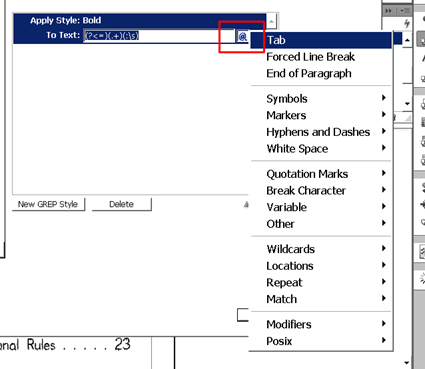Click the New GREP Style button
Viewport: 425px width, 369px height.
pyautogui.click(x=48, y=204)
